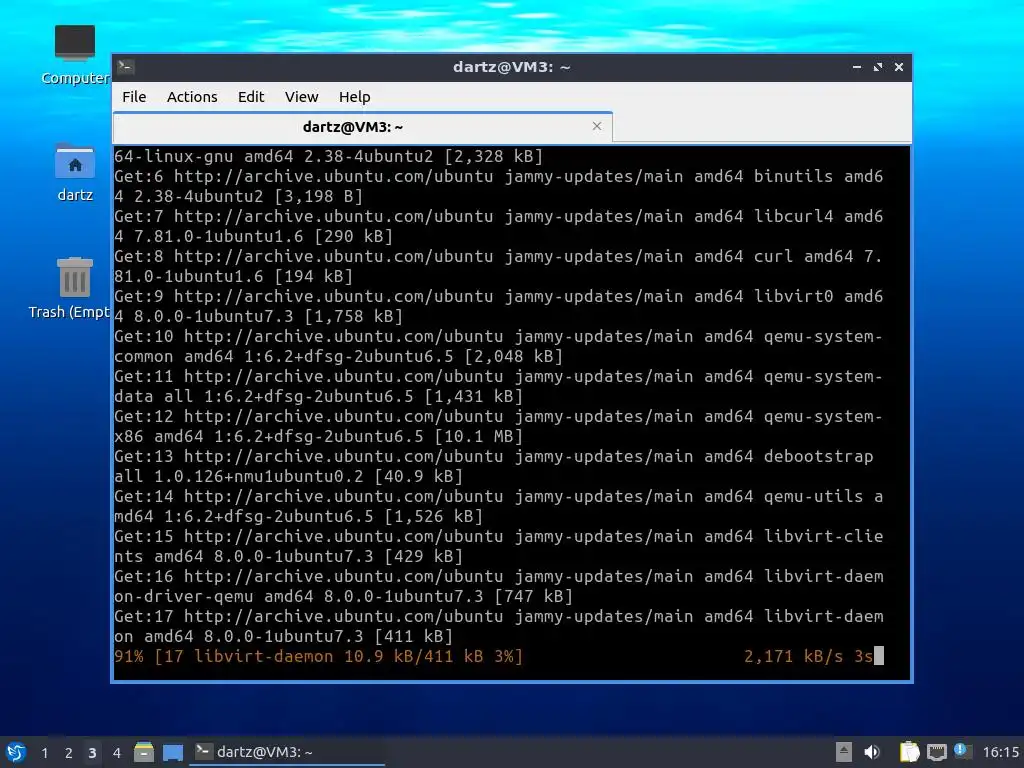The height and width of the screenshot is (768, 1024).
Task: Click the 'Get:6' line mentioning binutils
Action: click(x=498, y=186)
